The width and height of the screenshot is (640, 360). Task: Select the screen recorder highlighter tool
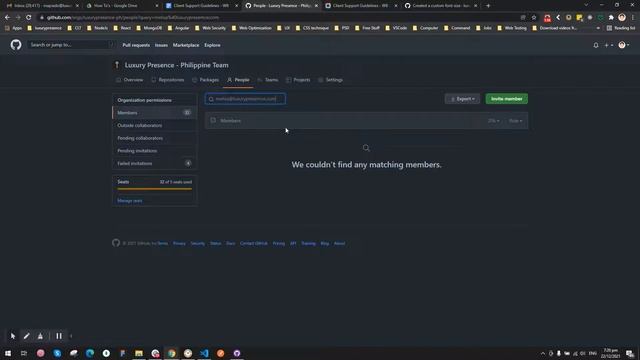point(40,336)
